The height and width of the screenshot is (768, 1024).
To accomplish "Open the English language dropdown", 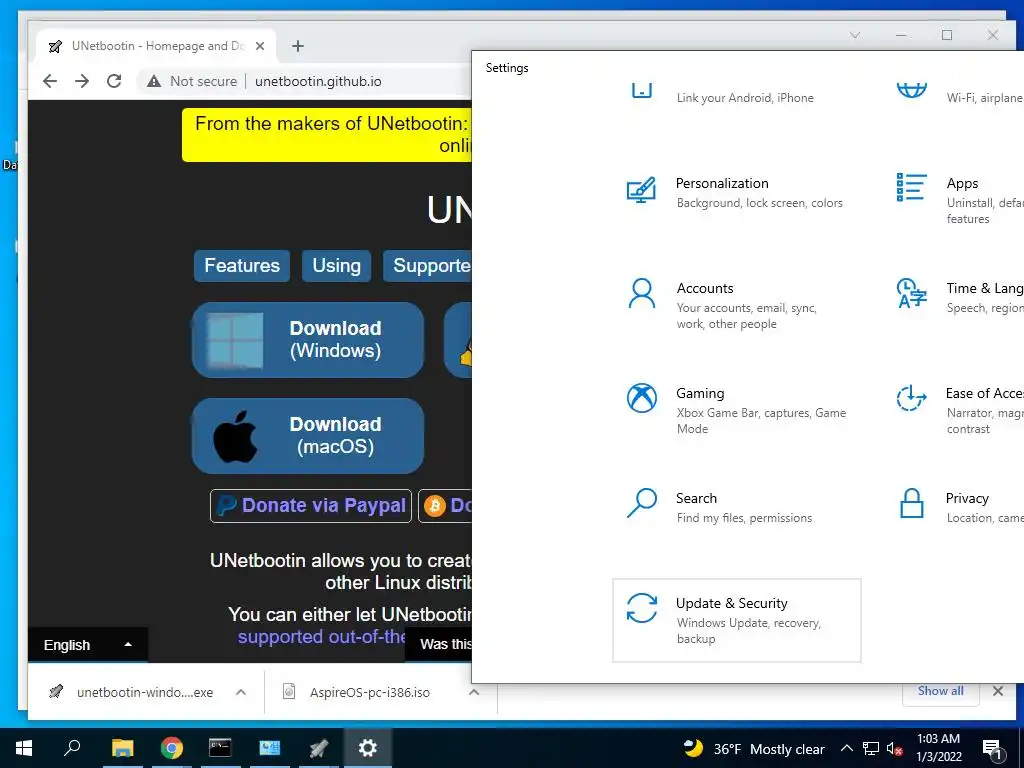I will (x=88, y=645).
